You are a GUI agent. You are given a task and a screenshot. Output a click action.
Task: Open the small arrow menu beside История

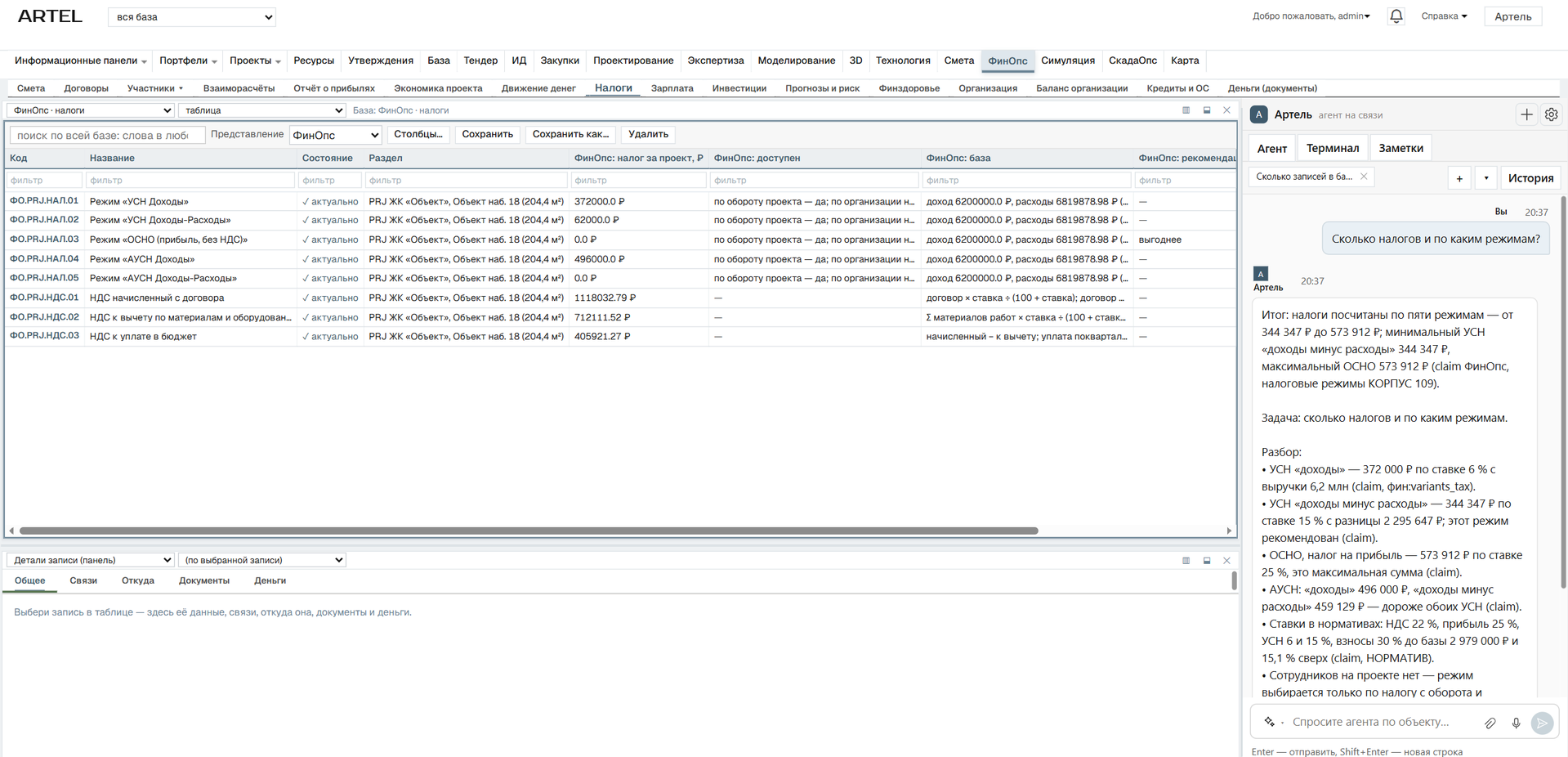click(1486, 178)
